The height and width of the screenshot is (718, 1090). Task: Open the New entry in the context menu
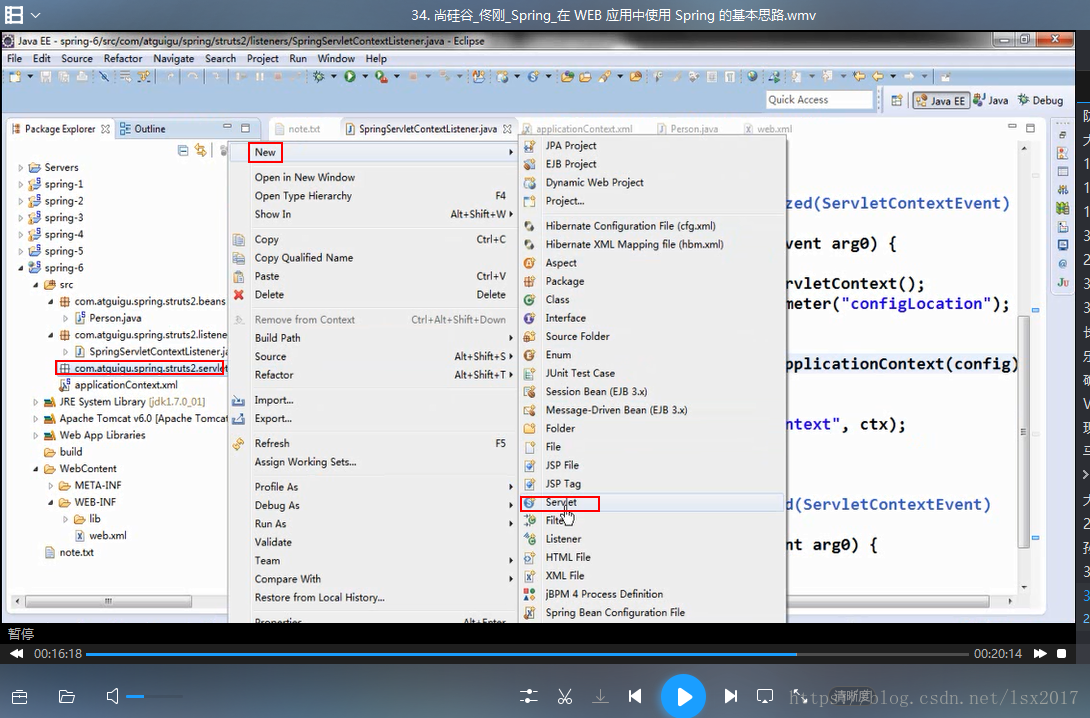[265, 152]
